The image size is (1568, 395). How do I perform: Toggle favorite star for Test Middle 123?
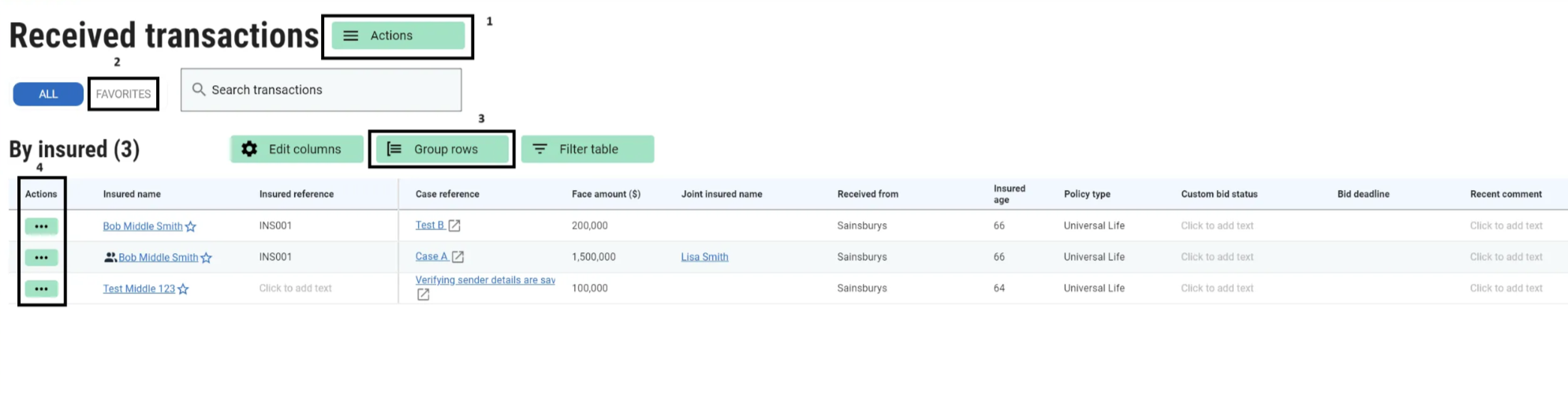coord(183,289)
